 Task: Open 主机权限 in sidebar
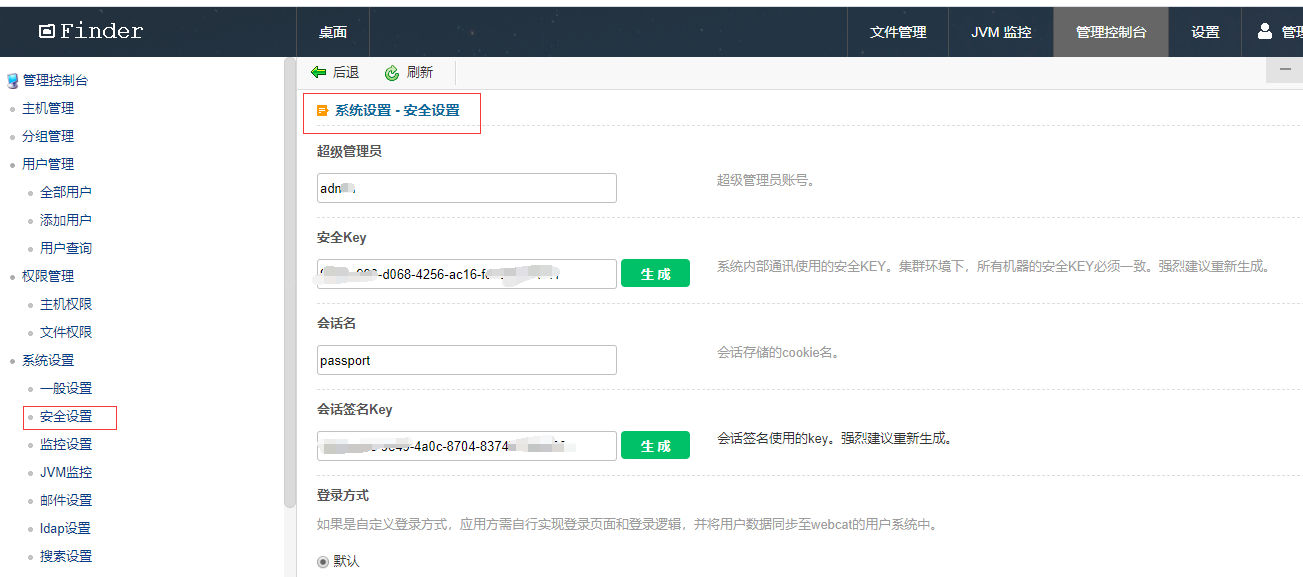(x=66, y=304)
